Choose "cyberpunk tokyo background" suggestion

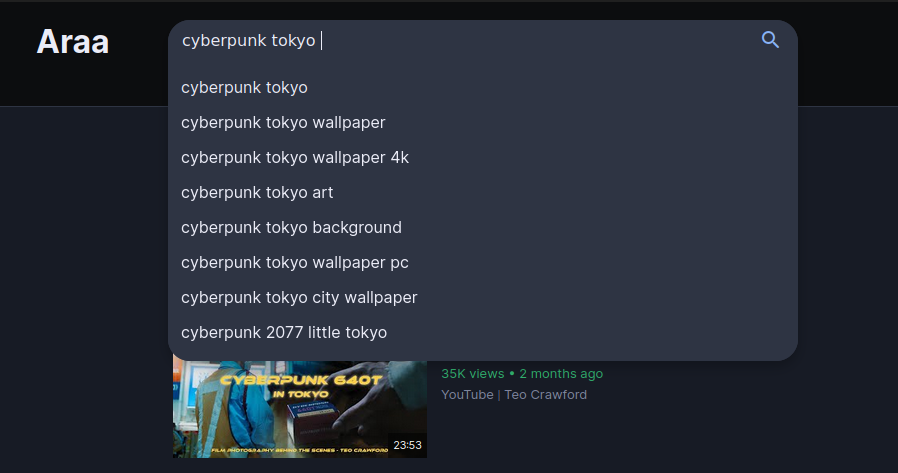point(483,227)
